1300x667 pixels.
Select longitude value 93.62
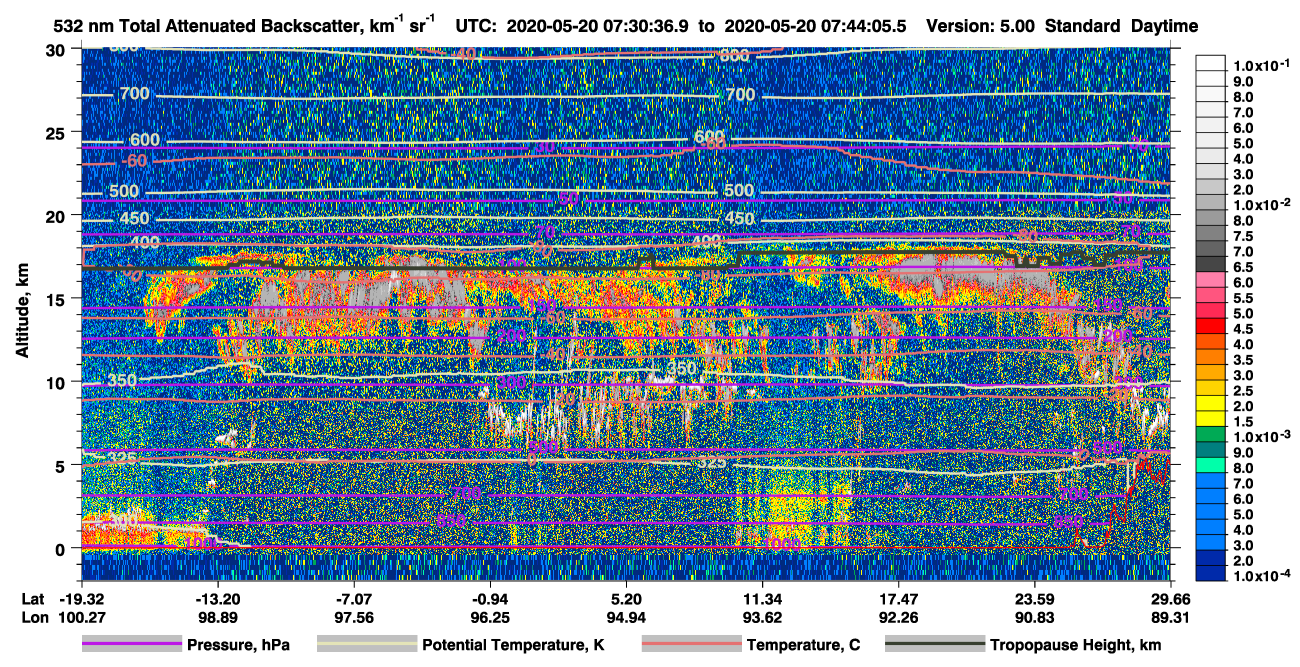[x=762, y=617]
